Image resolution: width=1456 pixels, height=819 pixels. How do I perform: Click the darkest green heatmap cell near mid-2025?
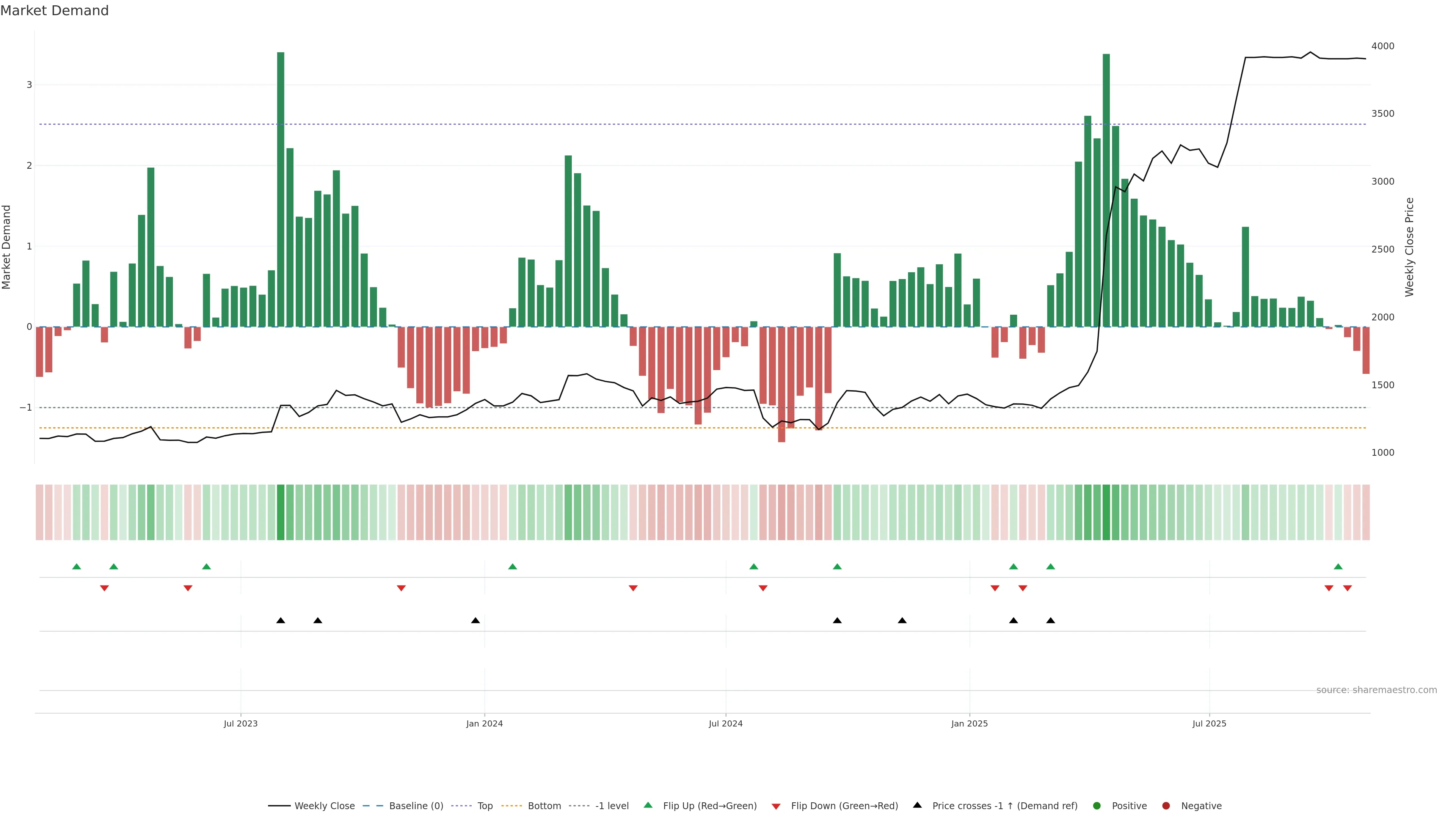coord(1106,512)
